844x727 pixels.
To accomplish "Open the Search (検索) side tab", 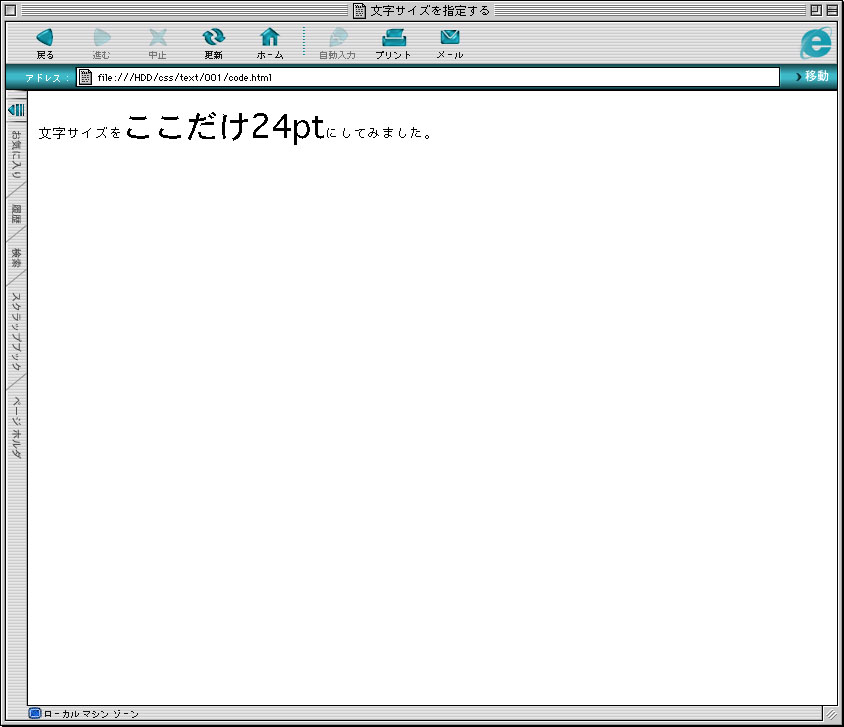I will tap(16, 258).
